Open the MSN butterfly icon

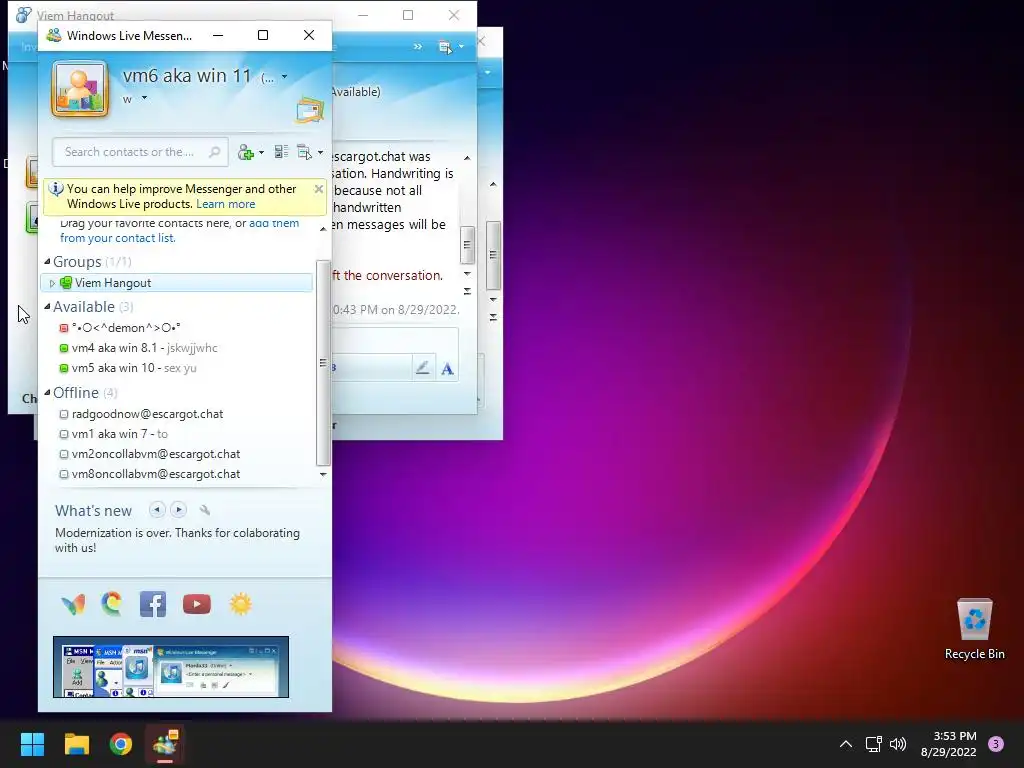point(73,605)
